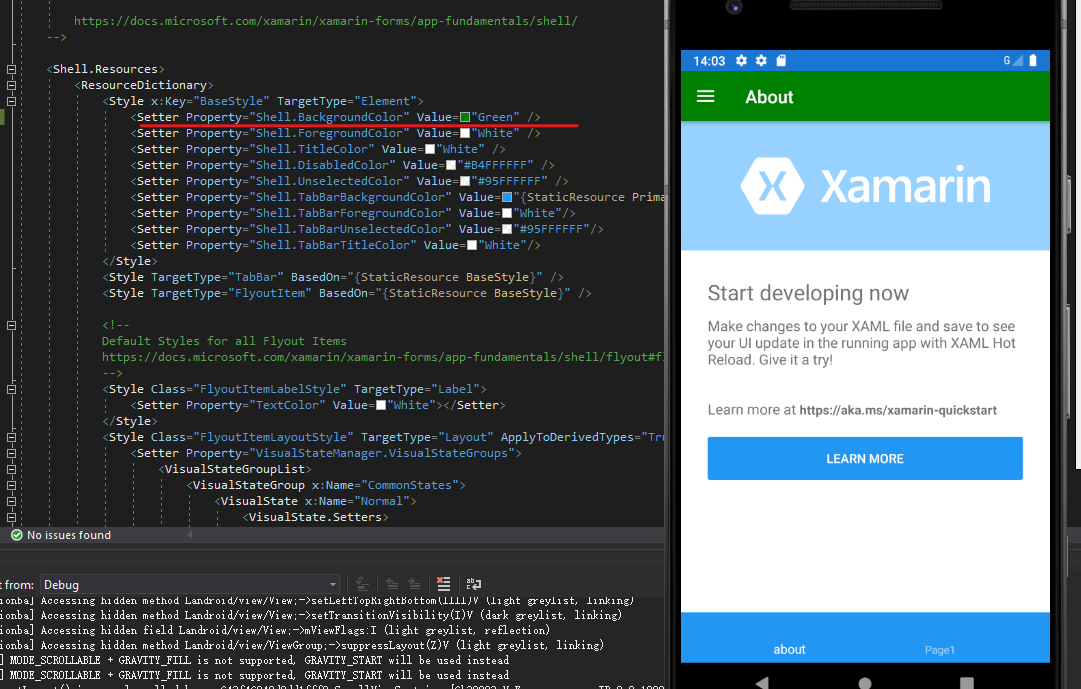Collapse the VisualStateGroupList element
The width and height of the screenshot is (1081, 689).
click(11, 469)
